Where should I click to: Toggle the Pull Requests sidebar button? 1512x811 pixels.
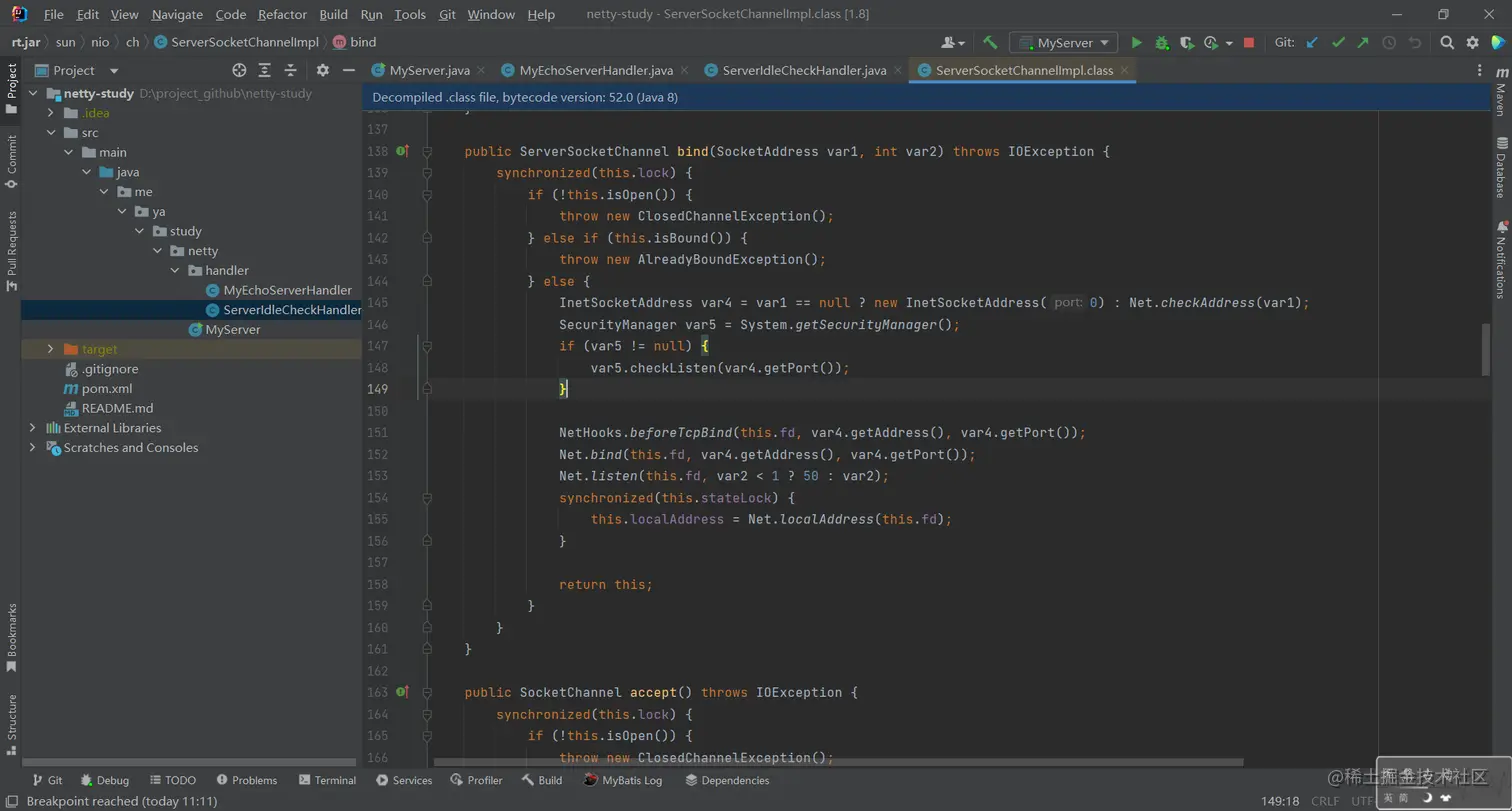(11, 250)
